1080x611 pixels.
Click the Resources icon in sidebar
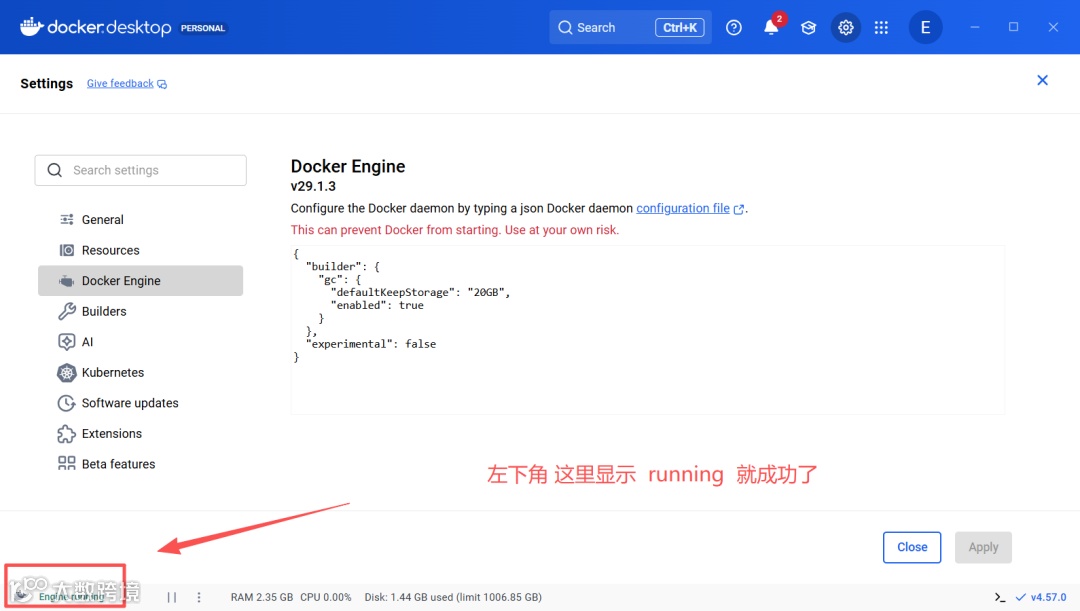pyautogui.click(x=67, y=250)
